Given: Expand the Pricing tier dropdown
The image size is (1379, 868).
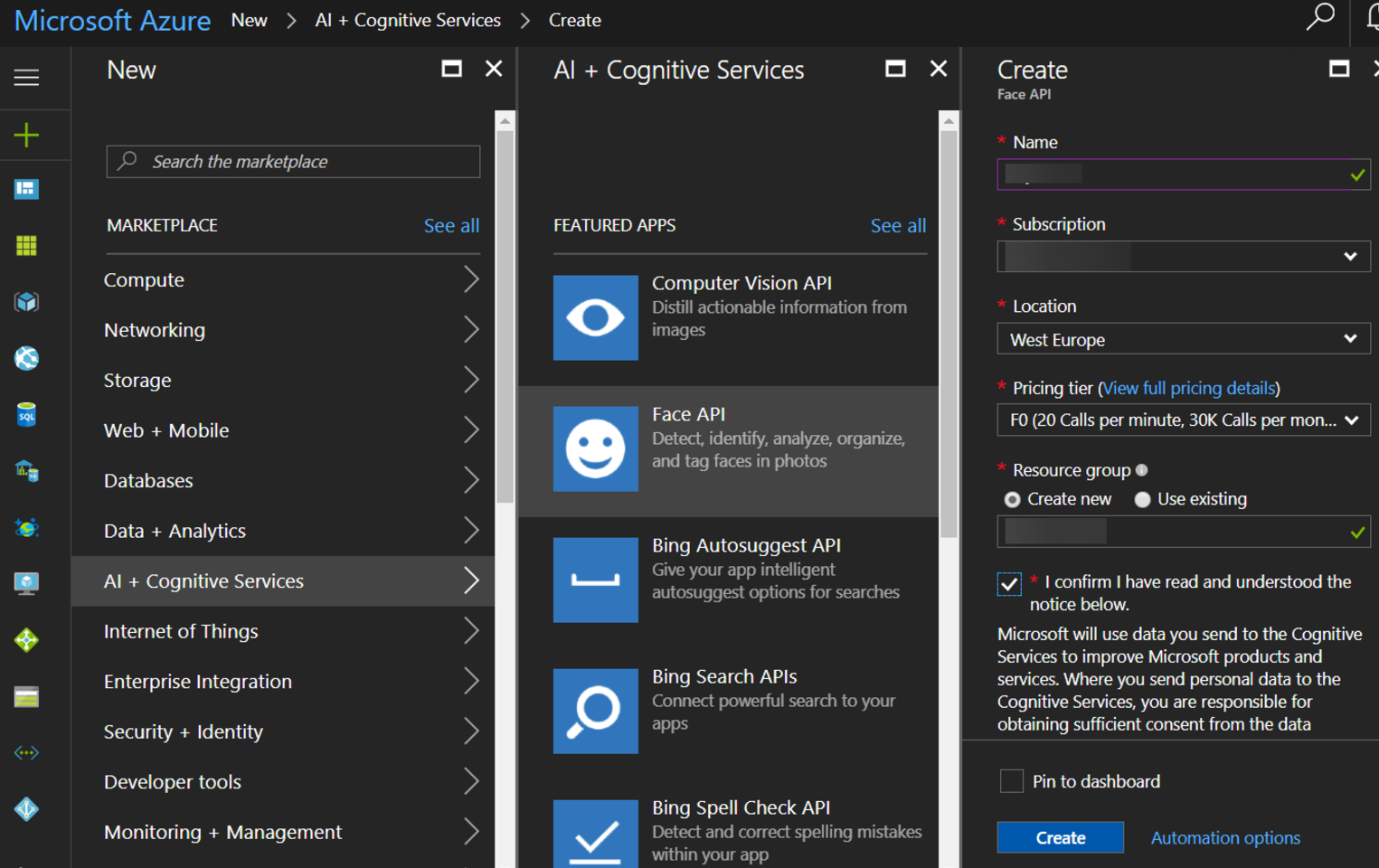Looking at the screenshot, I should pyautogui.click(x=1183, y=420).
